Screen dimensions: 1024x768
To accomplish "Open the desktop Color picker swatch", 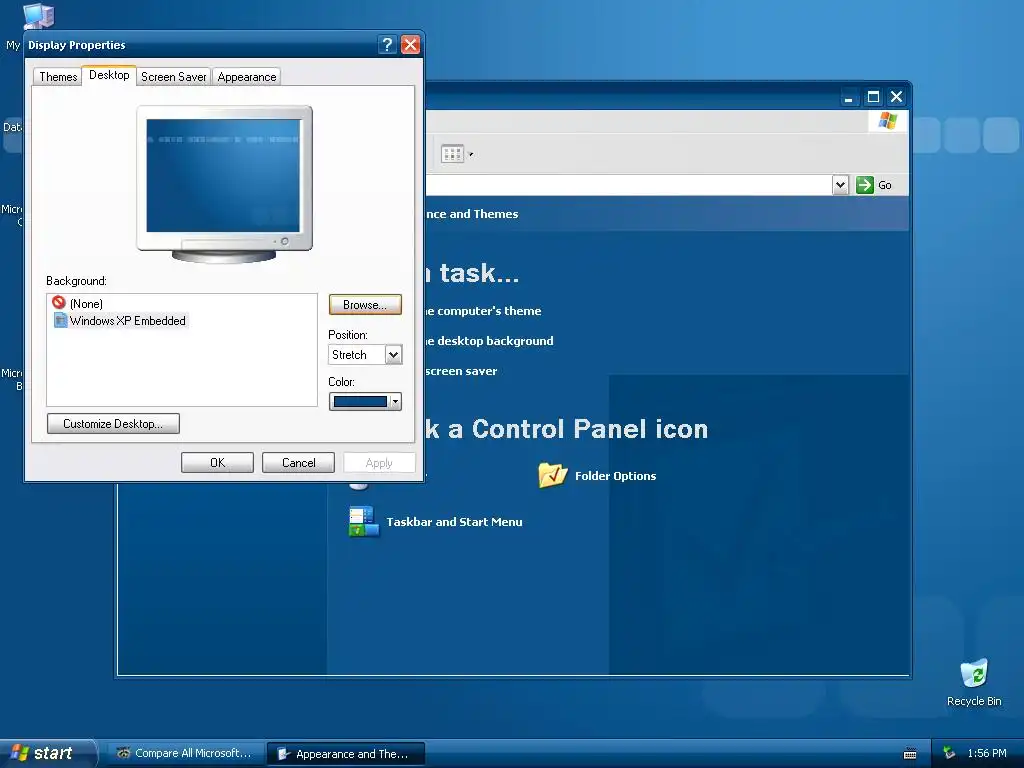I will pyautogui.click(x=360, y=402).
